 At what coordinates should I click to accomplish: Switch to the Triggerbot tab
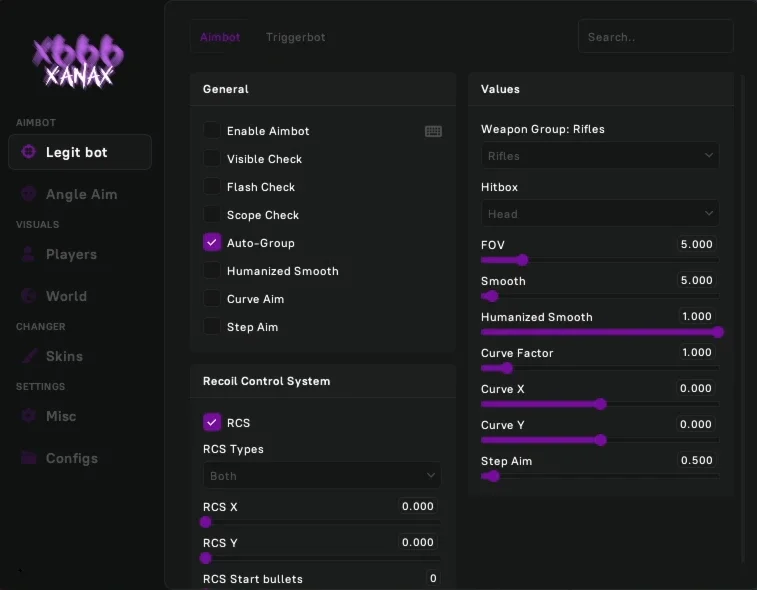(295, 37)
